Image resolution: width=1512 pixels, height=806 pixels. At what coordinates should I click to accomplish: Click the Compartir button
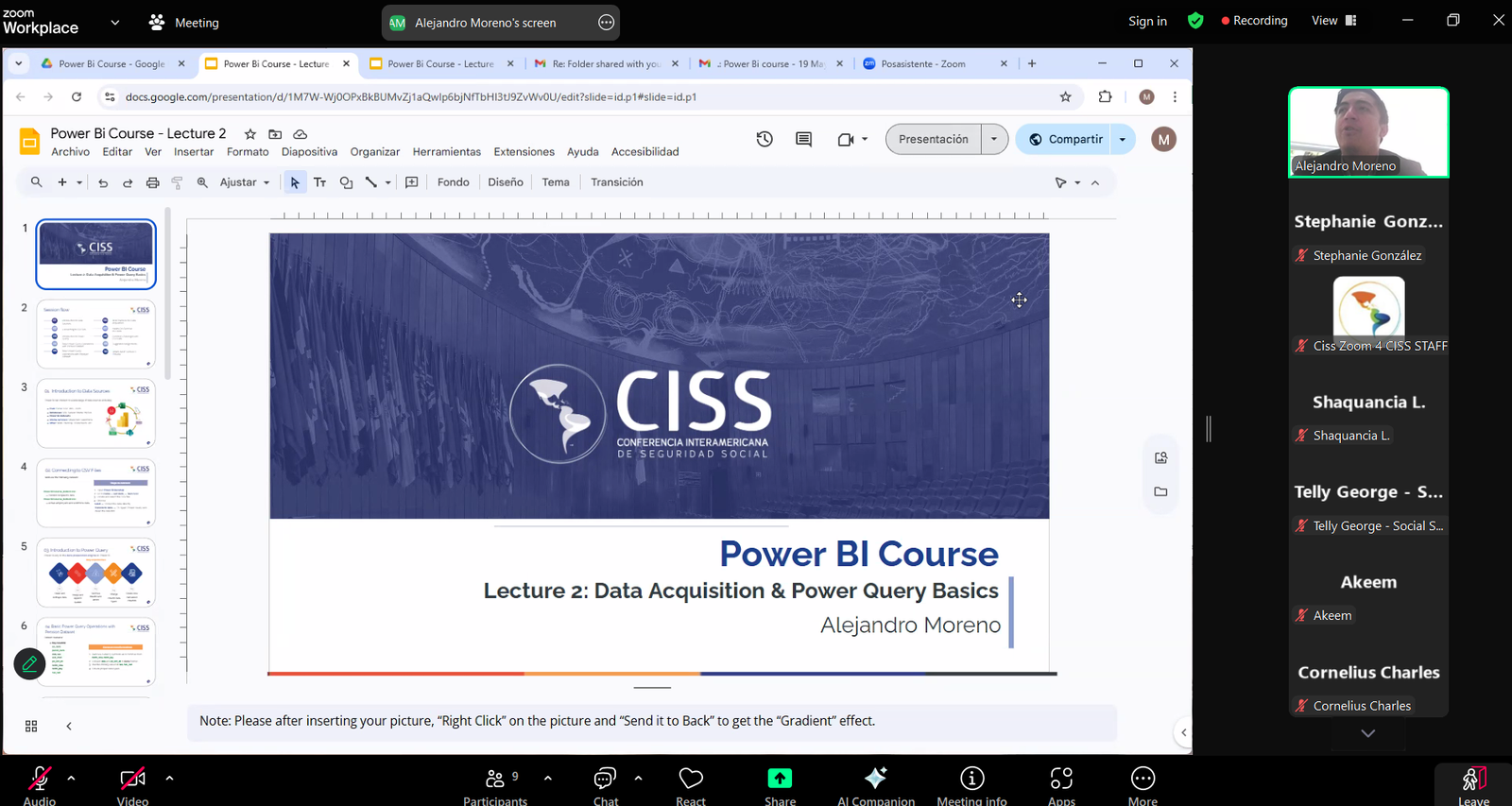tap(1065, 139)
